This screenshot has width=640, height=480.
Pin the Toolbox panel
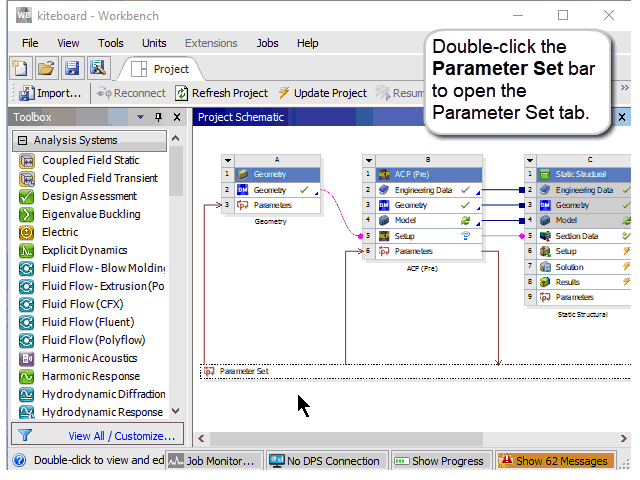click(x=158, y=118)
